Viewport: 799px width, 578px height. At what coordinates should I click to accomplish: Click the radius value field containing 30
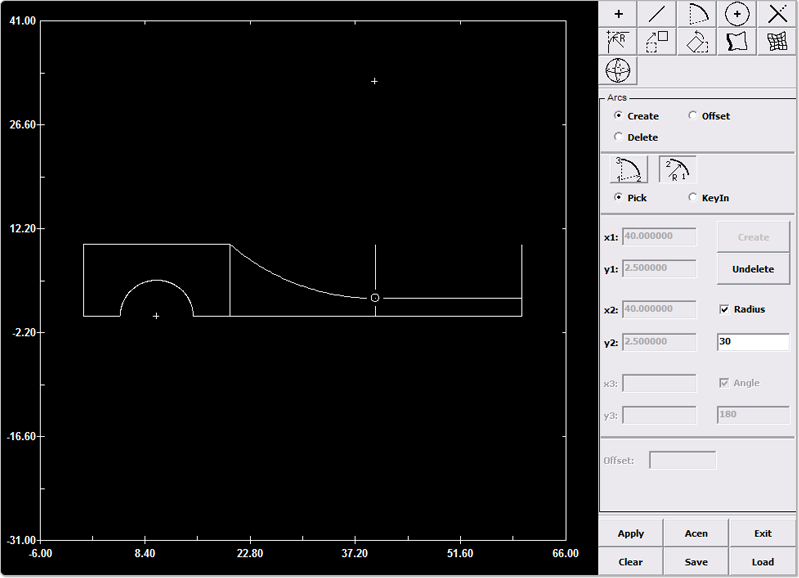point(753,342)
